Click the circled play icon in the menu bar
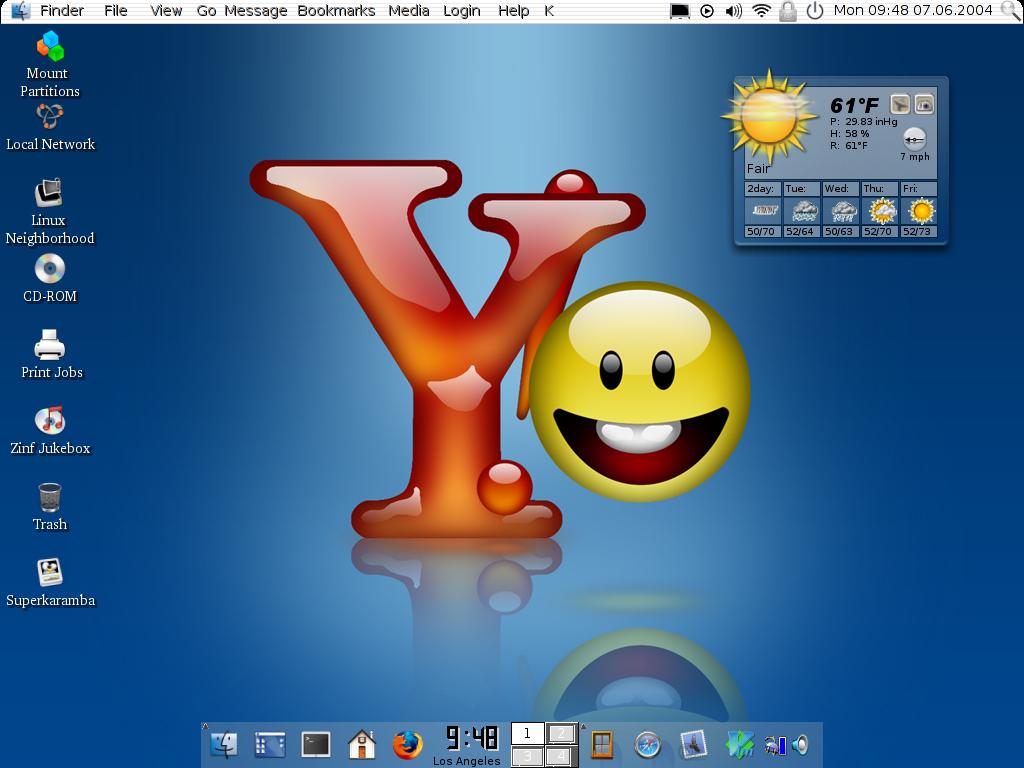Image resolution: width=1024 pixels, height=768 pixels. [x=707, y=11]
